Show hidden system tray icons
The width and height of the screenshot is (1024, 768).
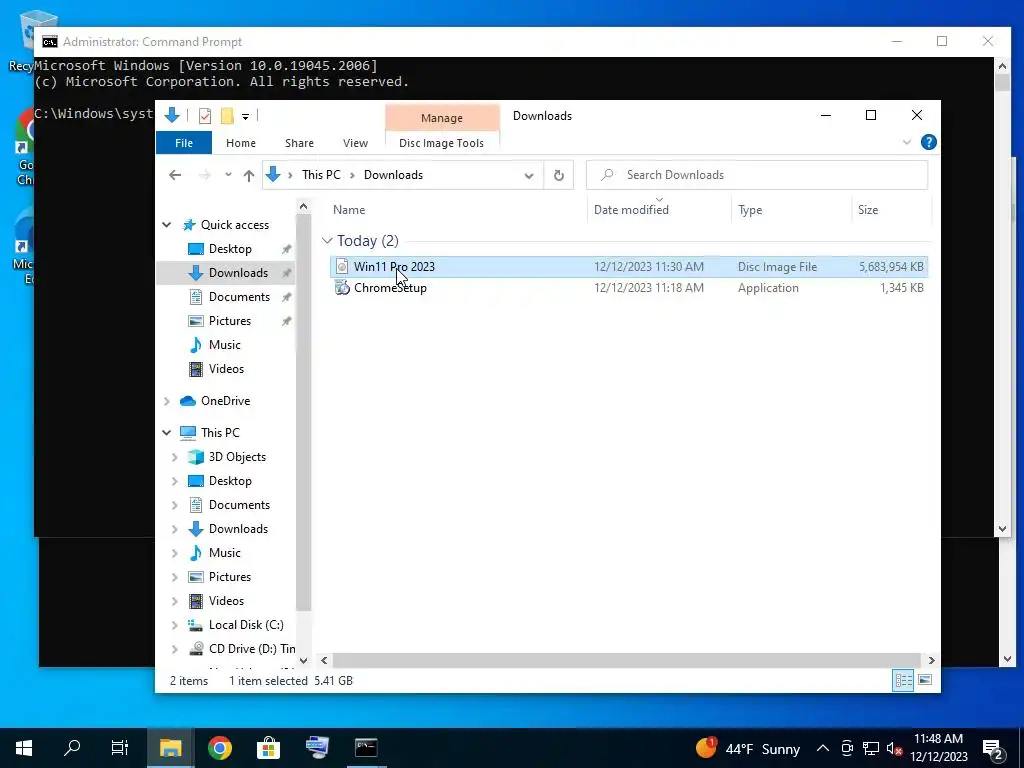click(823, 748)
